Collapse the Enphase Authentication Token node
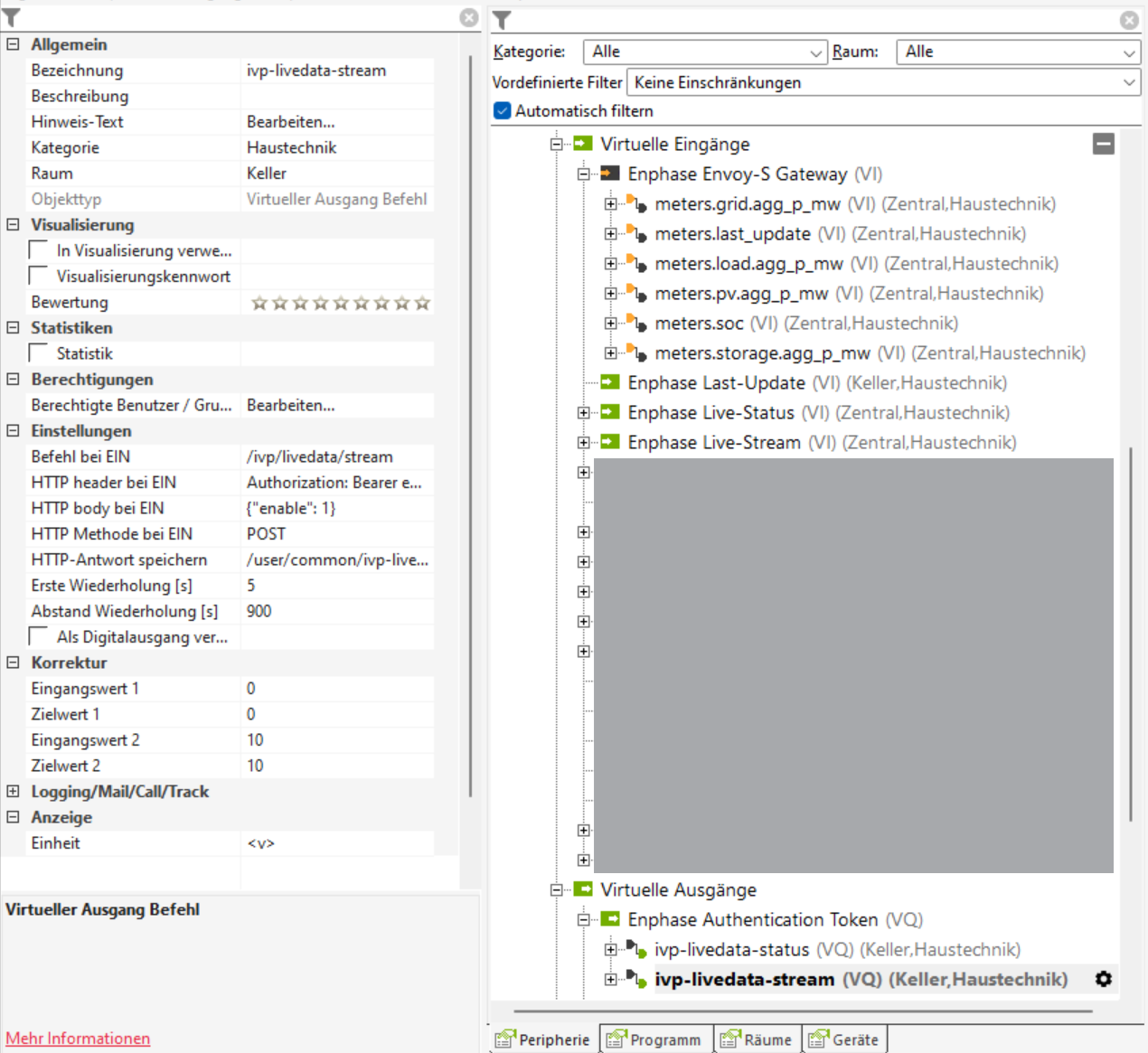This screenshot has height=1053, width=1148. click(584, 919)
